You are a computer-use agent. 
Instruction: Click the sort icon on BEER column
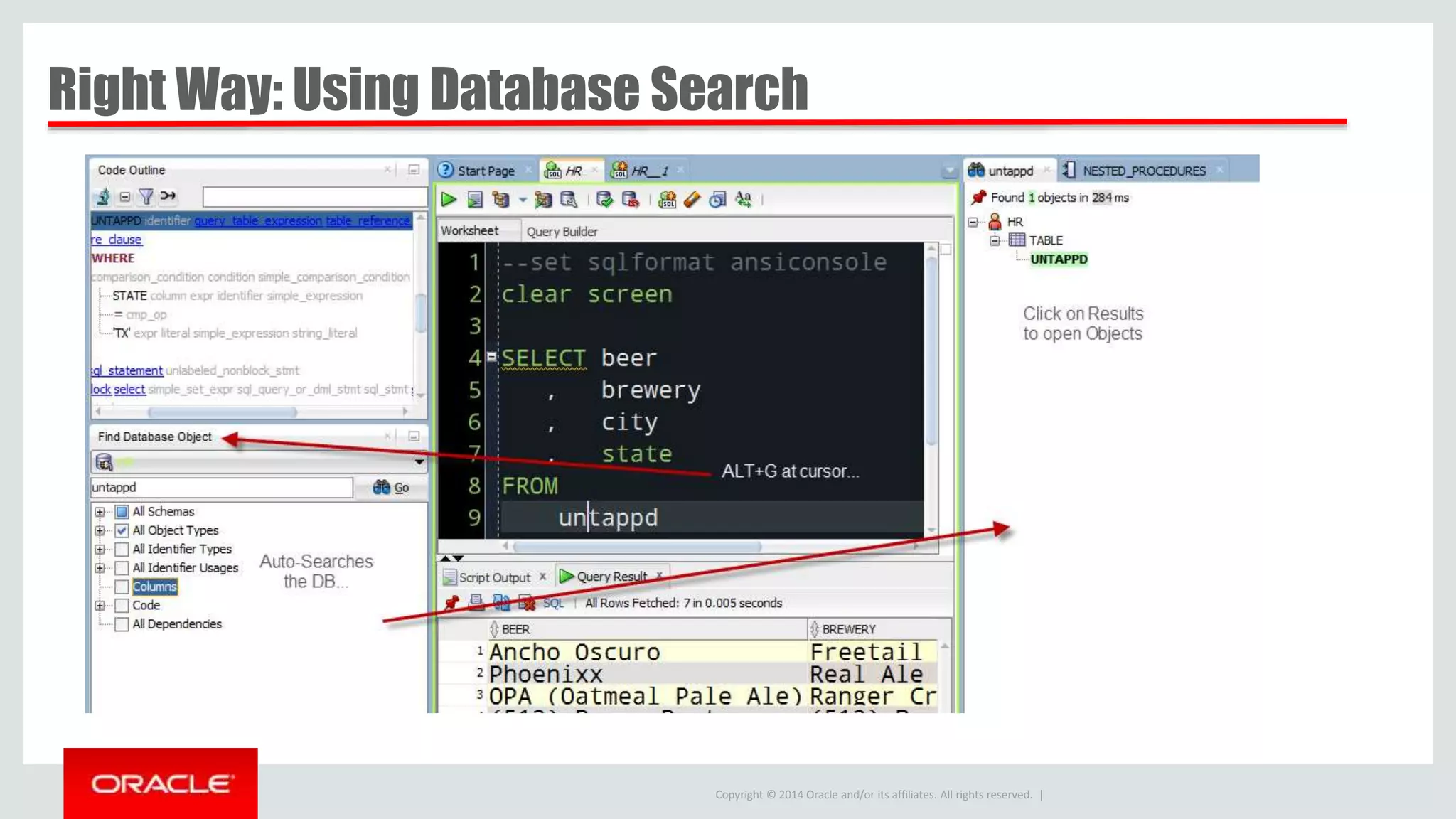(494, 629)
